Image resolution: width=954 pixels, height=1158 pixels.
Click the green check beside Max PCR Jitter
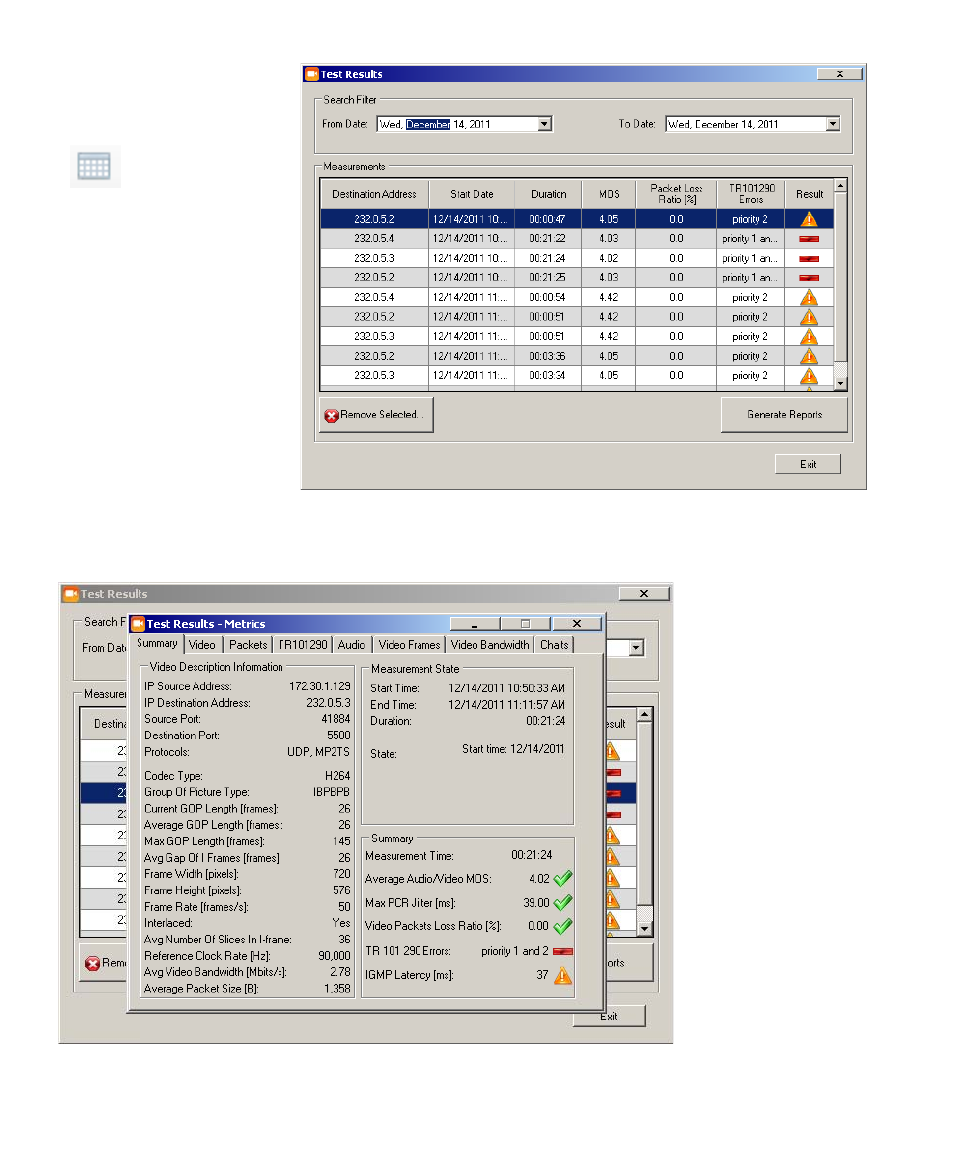coord(563,902)
